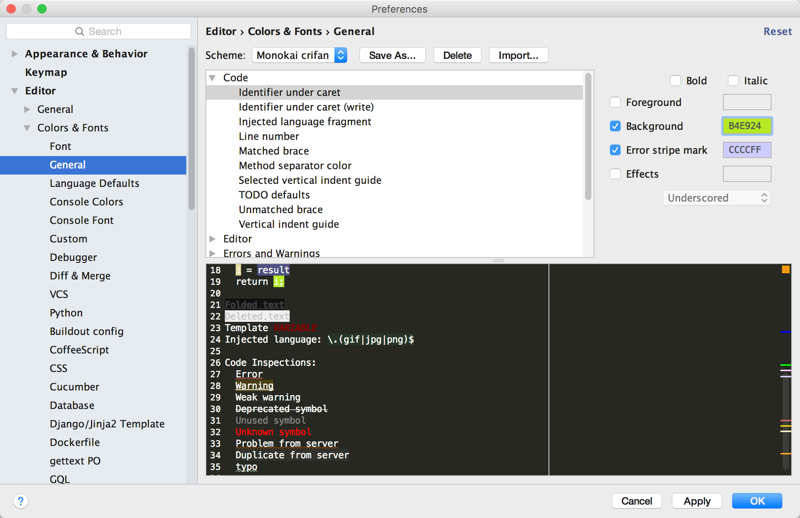Select Language Defaults in the sidebar
This screenshot has height=518, width=800.
click(x=94, y=183)
